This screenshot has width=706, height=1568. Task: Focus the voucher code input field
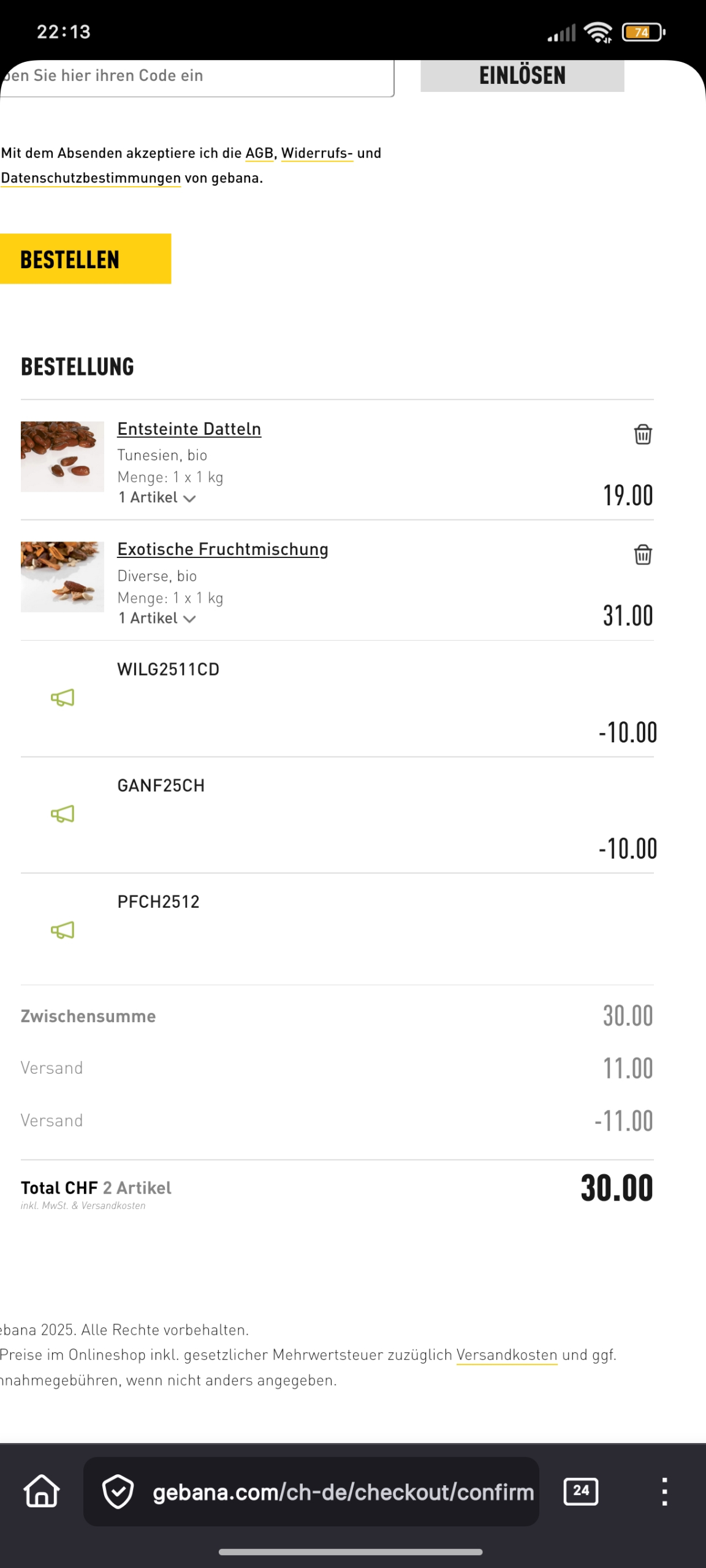click(x=196, y=76)
